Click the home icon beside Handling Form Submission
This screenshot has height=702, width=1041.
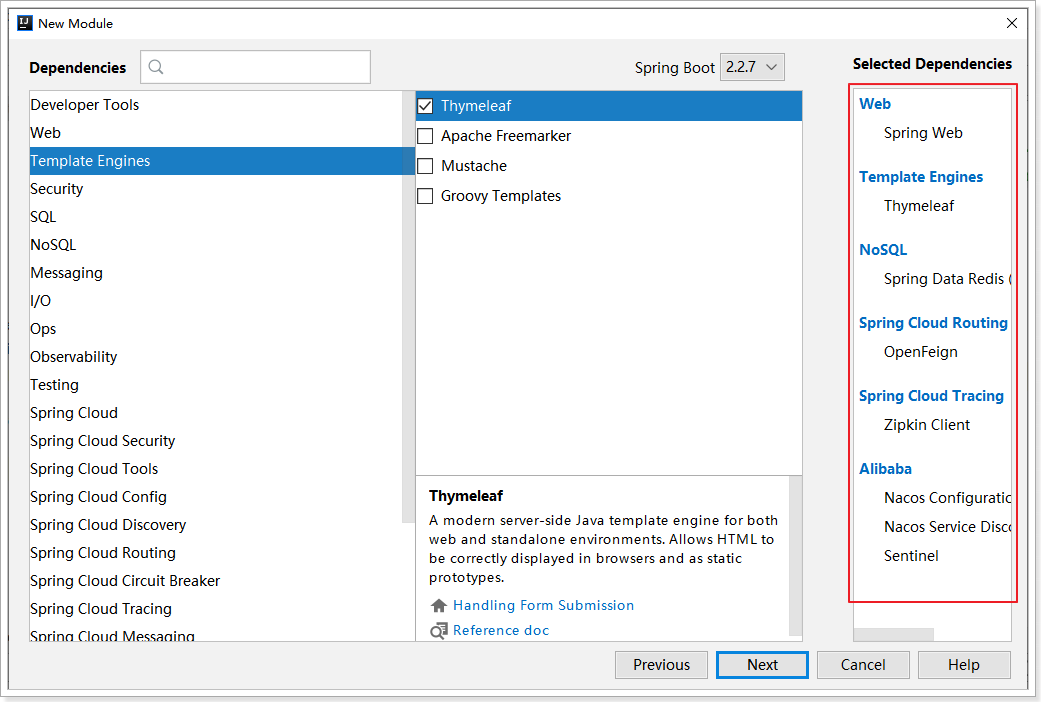438,606
